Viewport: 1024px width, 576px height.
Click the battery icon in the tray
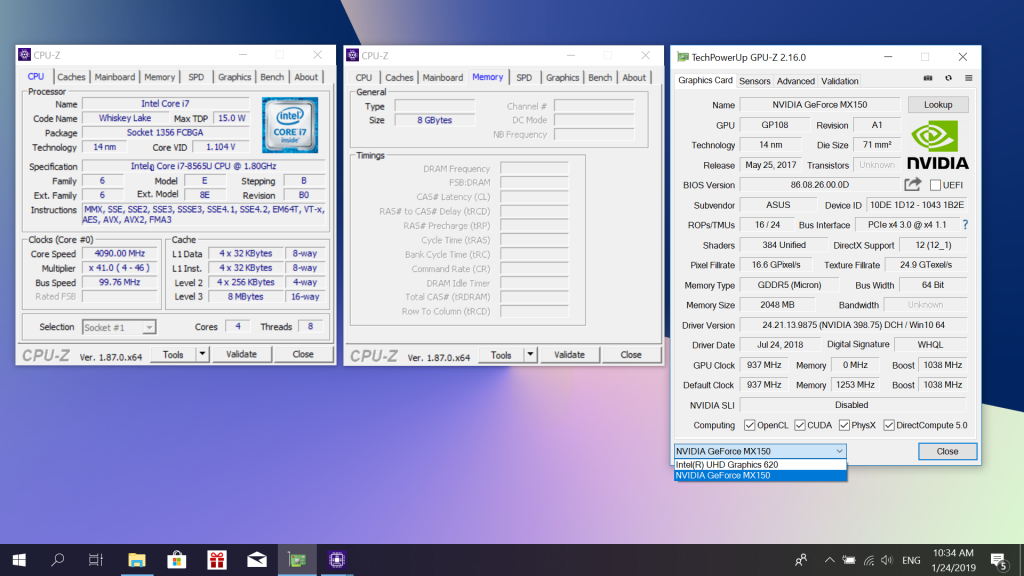[849, 560]
